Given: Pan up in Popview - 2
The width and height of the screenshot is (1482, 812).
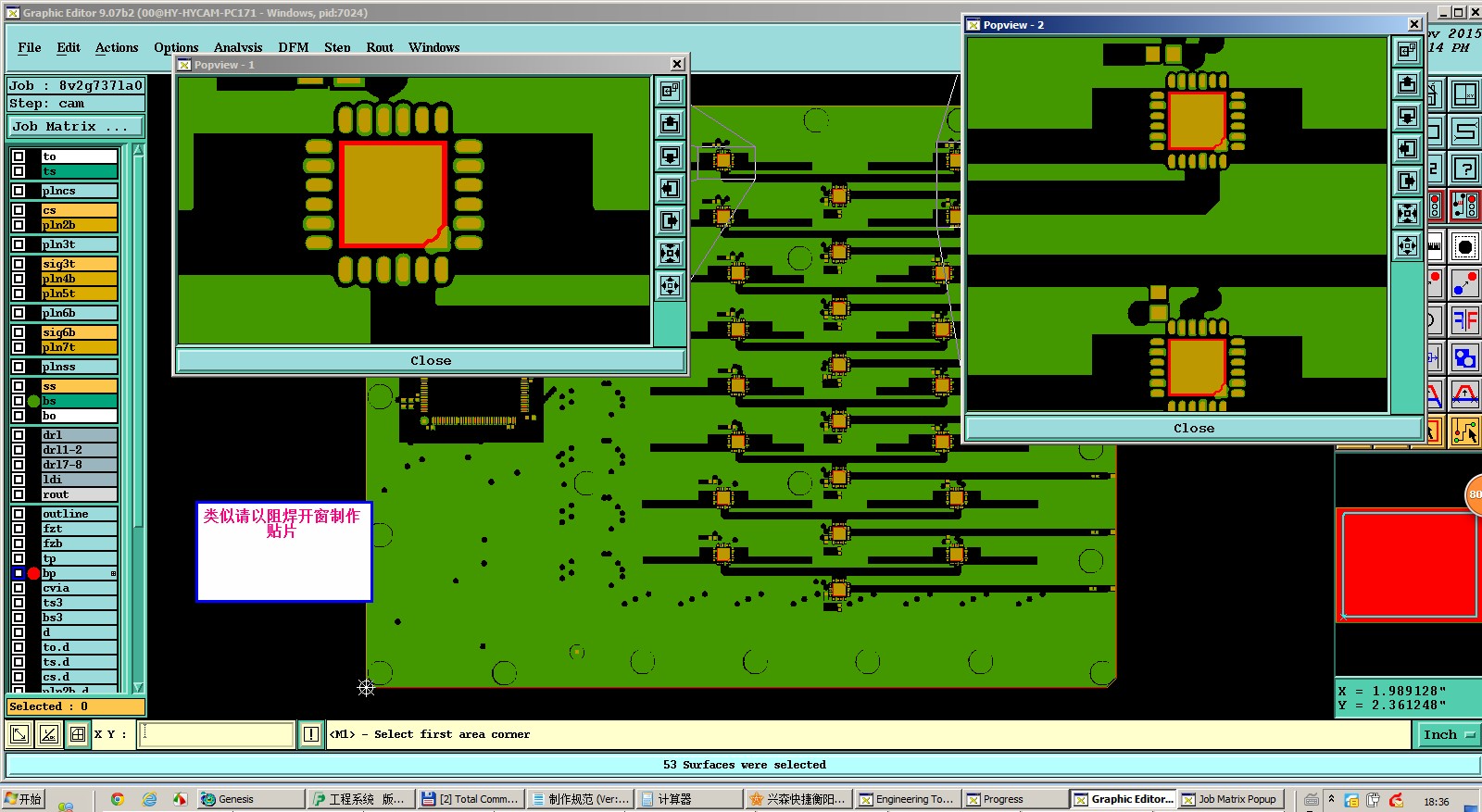Looking at the screenshot, I should pos(1407,84).
